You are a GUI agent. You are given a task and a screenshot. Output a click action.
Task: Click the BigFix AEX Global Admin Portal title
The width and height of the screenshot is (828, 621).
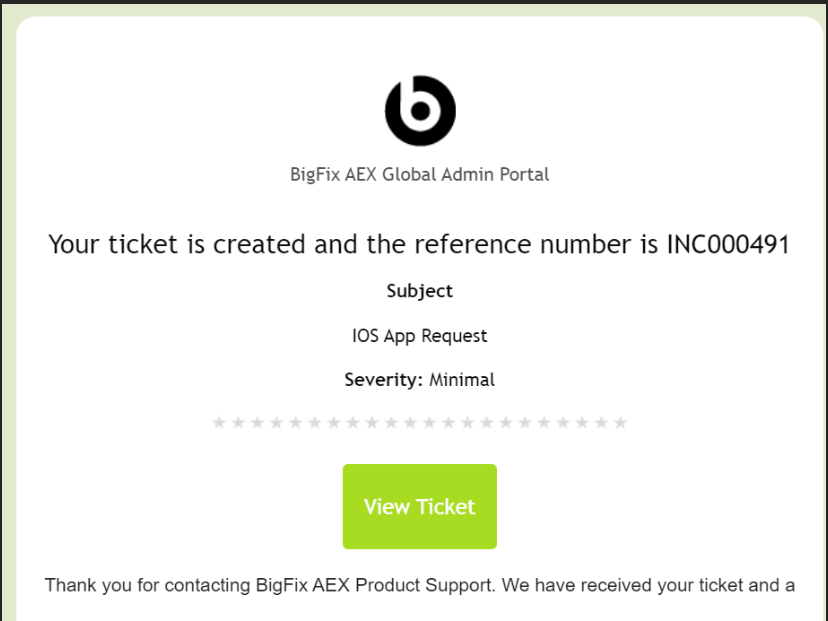point(419,174)
